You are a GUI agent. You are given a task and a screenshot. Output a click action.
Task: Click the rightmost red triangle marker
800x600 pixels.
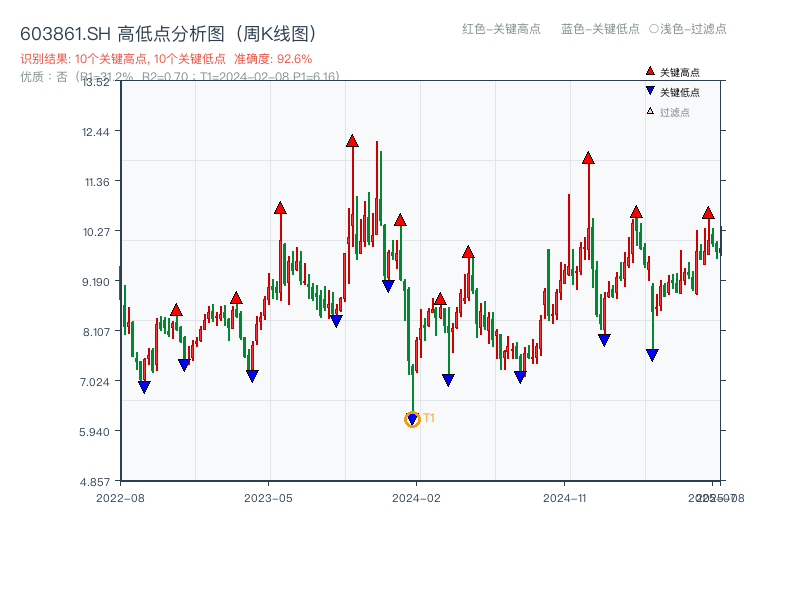[x=710, y=213]
